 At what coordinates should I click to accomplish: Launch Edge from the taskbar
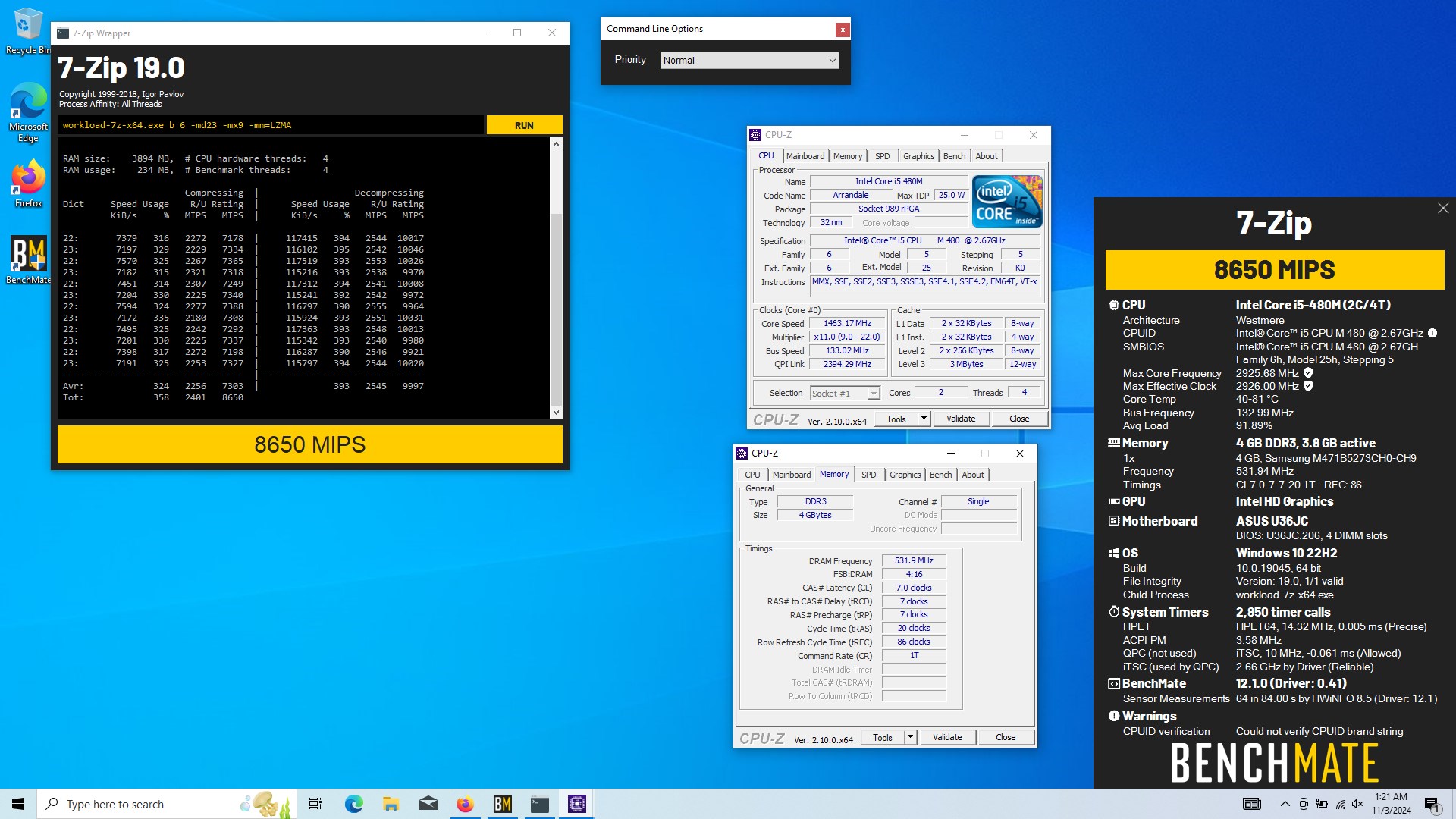coord(353,804)
